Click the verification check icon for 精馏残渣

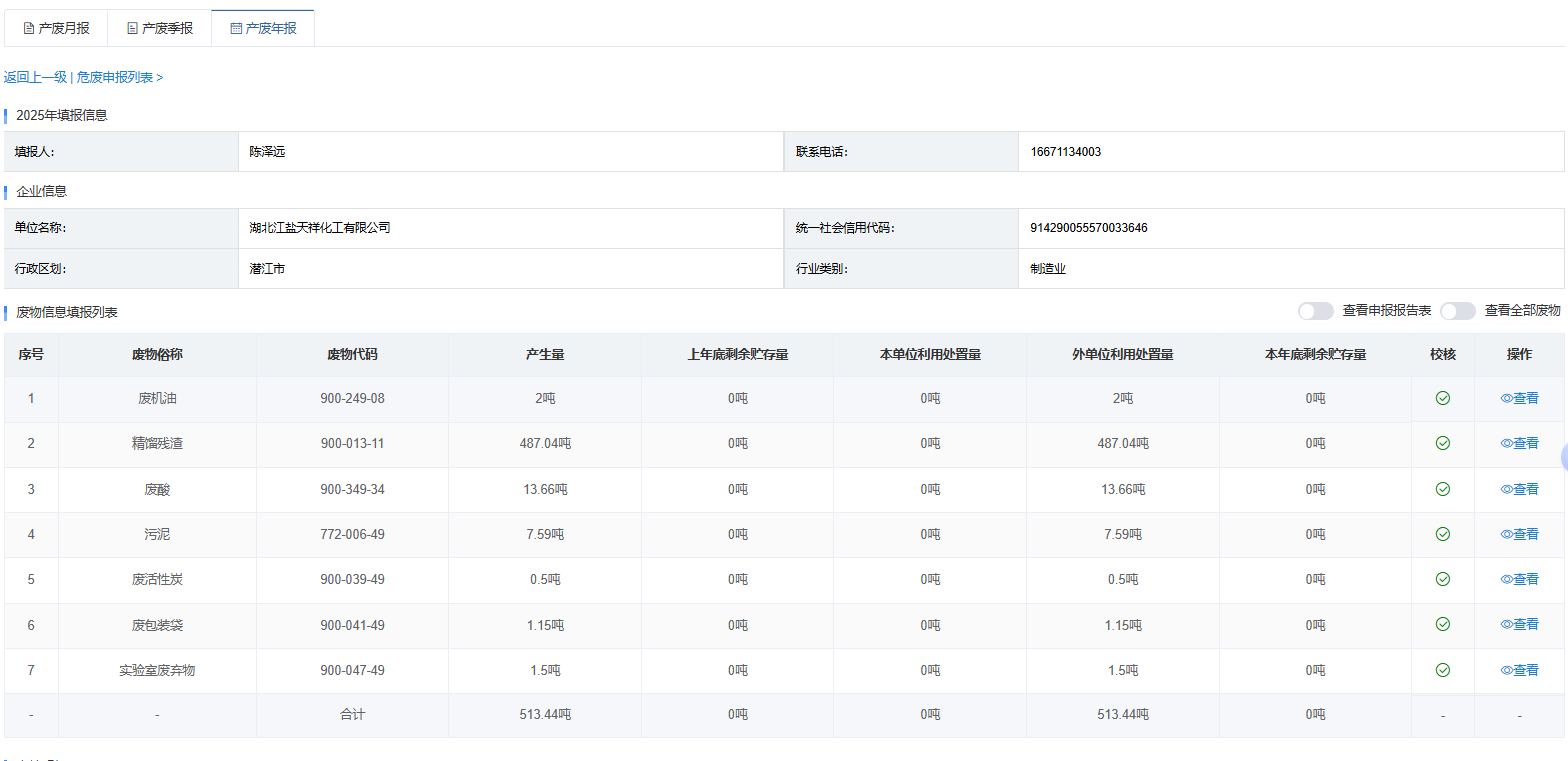(x=1442, y=443)
